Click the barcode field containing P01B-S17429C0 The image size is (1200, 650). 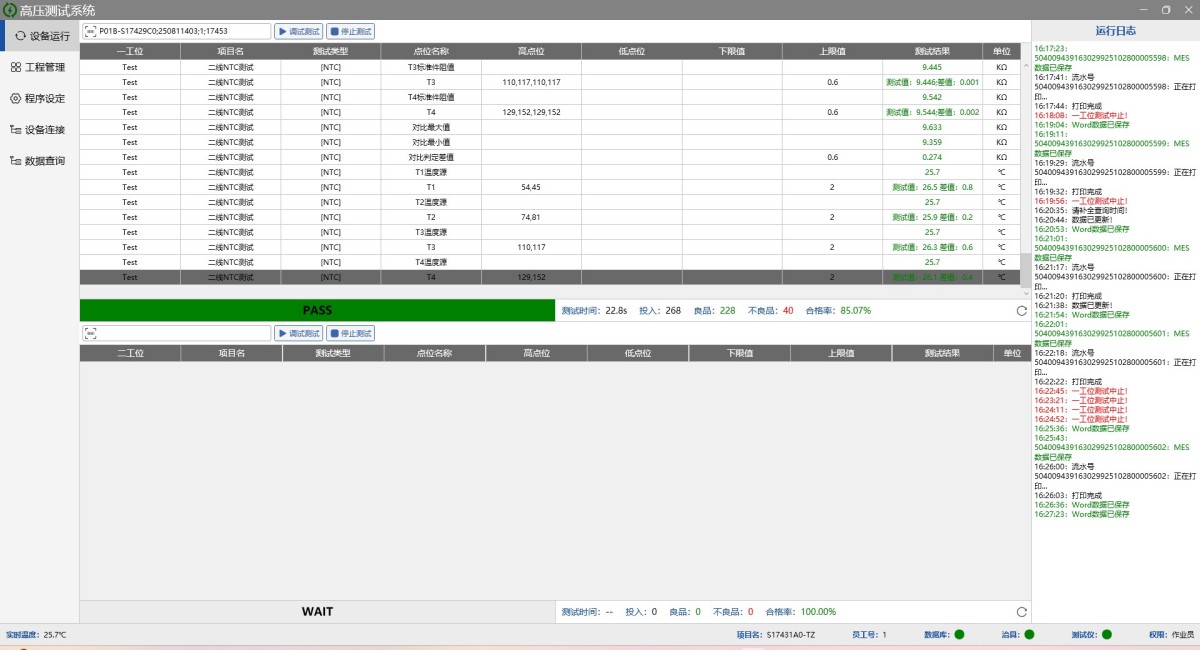[182, 31]
